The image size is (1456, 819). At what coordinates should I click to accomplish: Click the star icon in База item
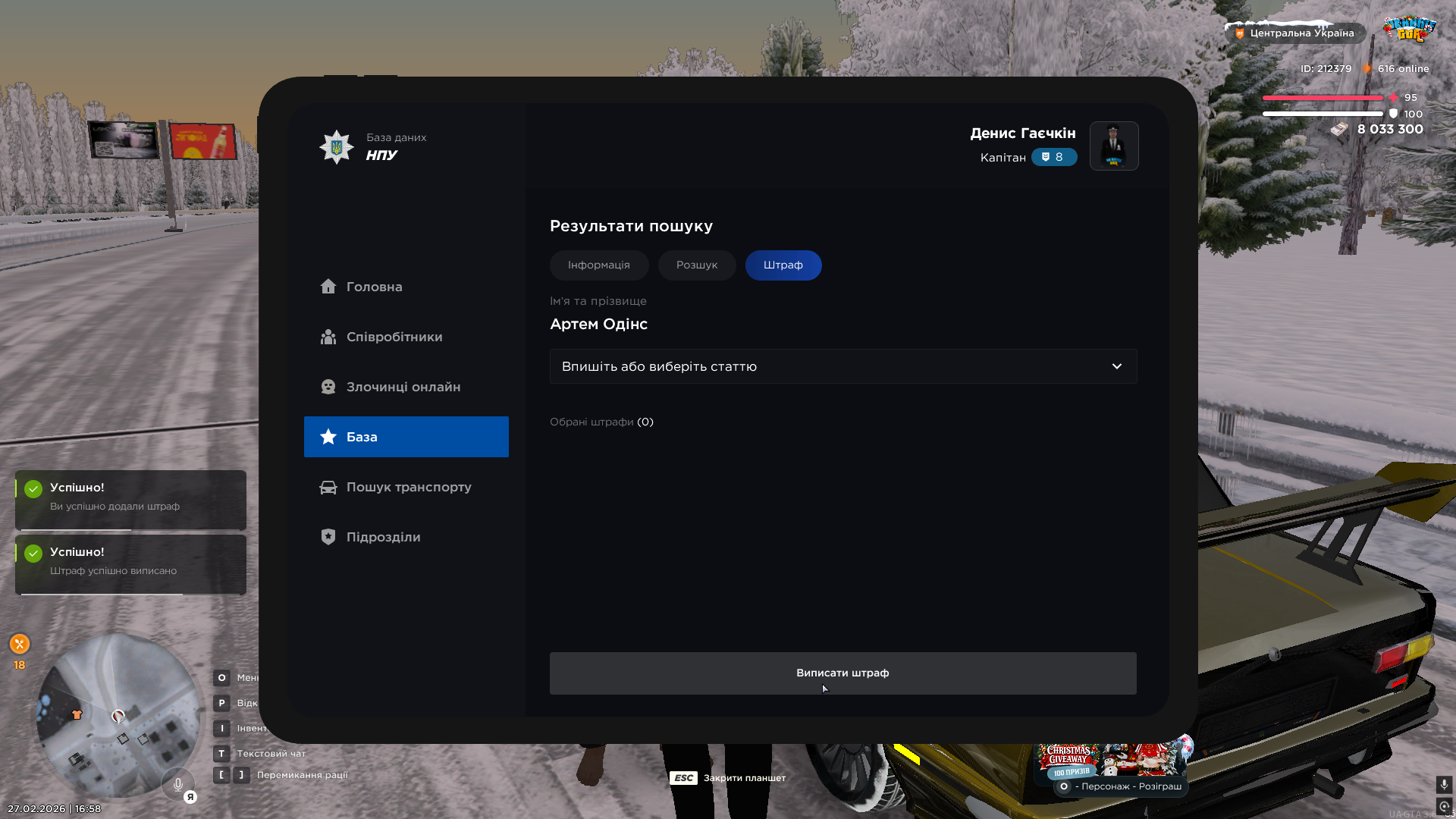[328, 437]
